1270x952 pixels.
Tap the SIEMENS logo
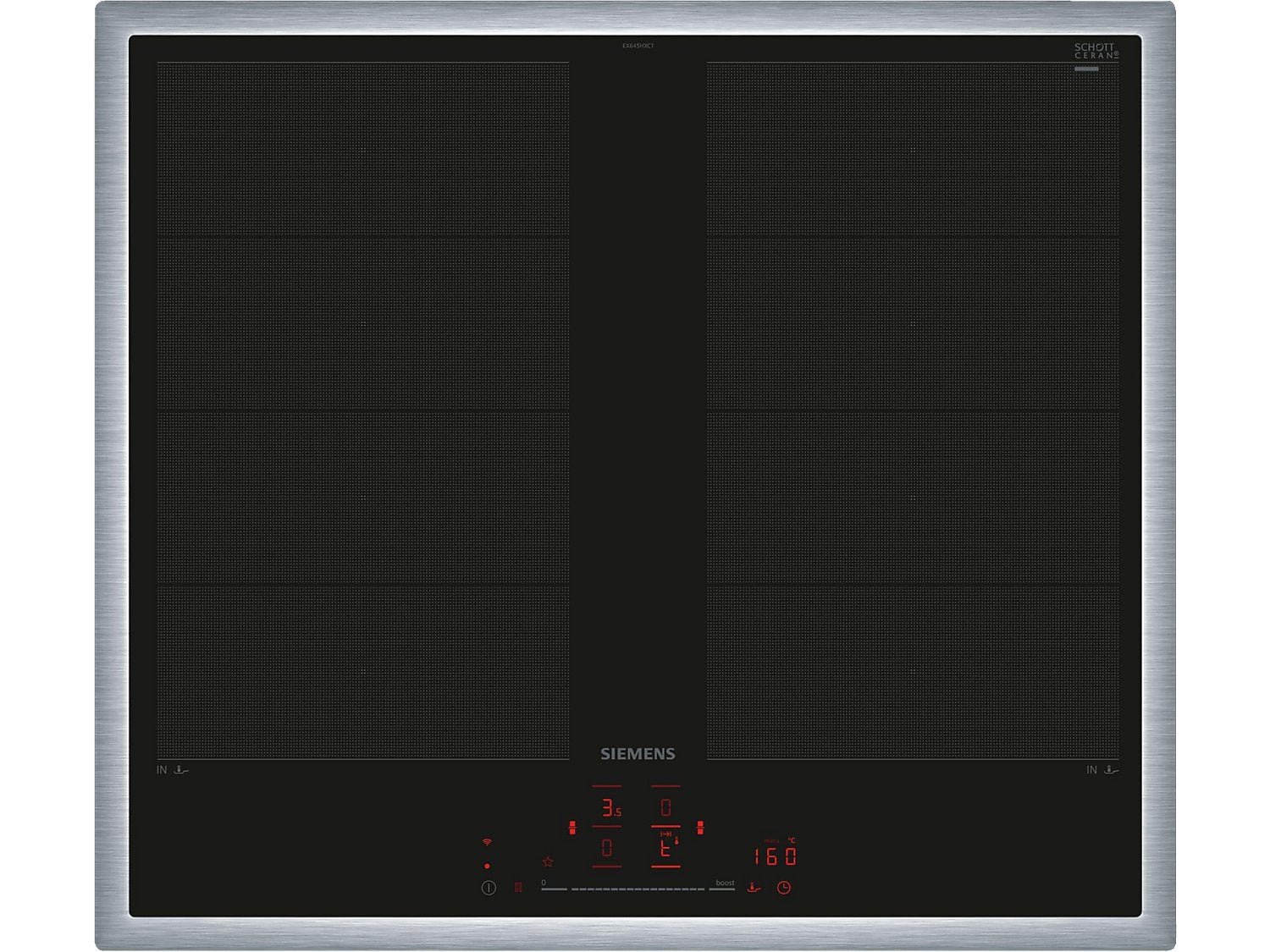point(638,754)
